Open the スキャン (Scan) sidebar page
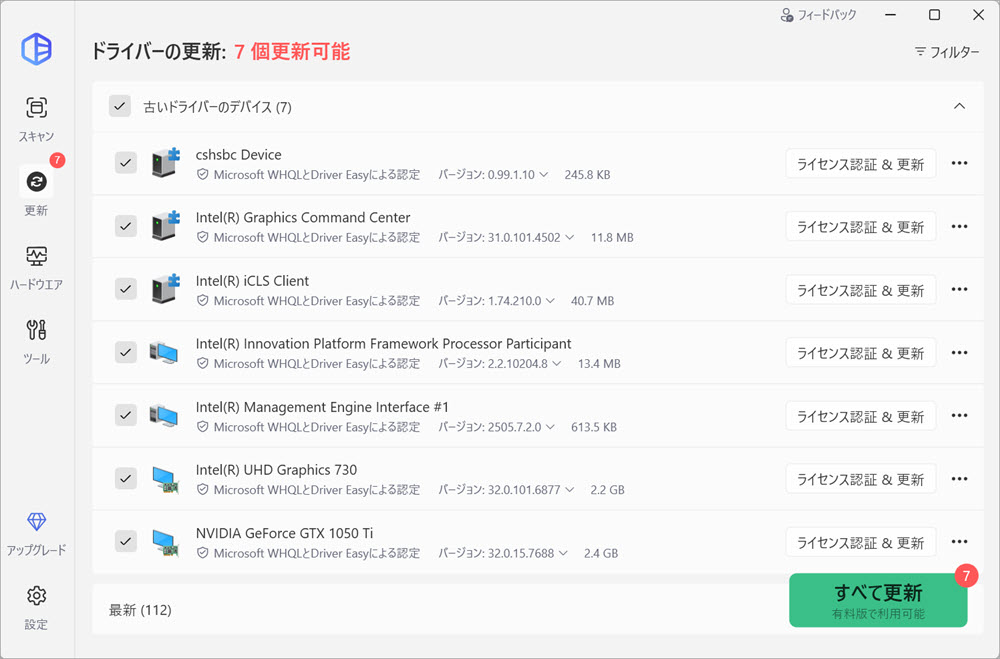The image size is (1000, 659). point(36,119)
